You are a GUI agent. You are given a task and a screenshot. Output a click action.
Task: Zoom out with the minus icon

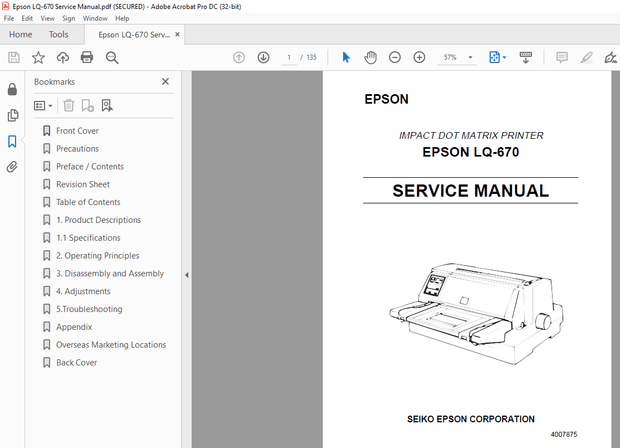(395, 58)
